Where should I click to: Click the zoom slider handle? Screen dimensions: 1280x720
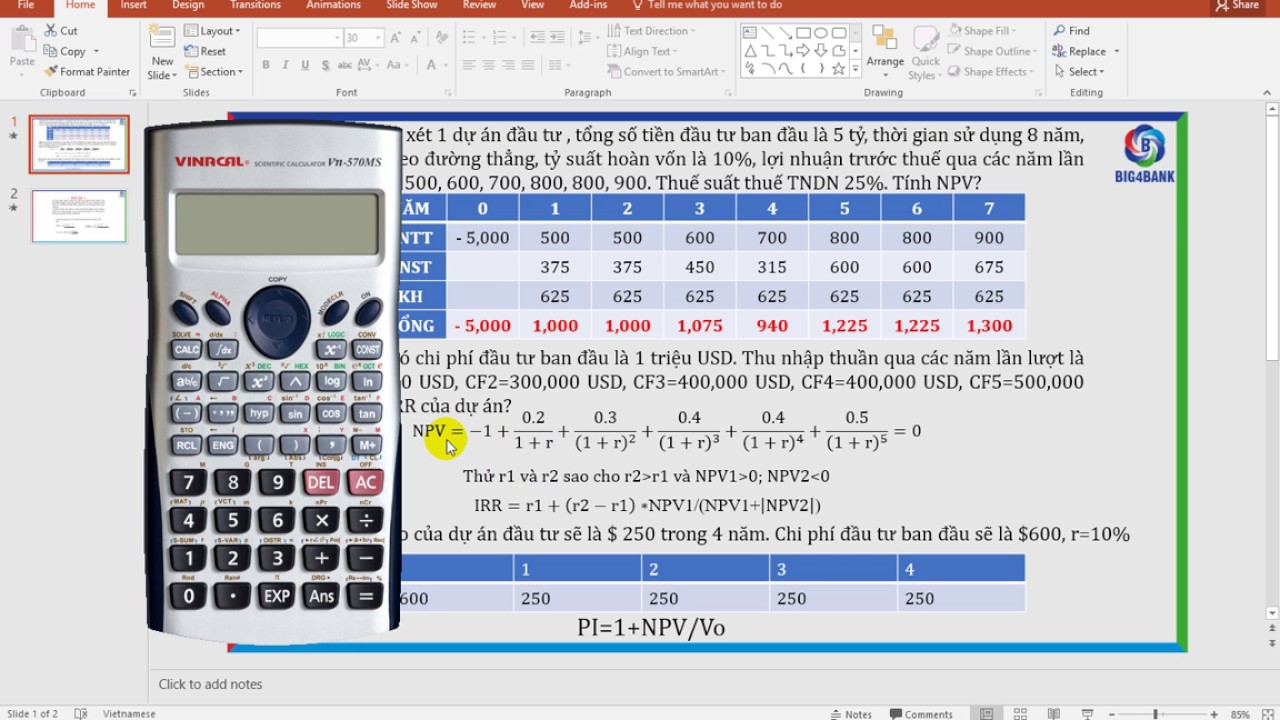1155,714
